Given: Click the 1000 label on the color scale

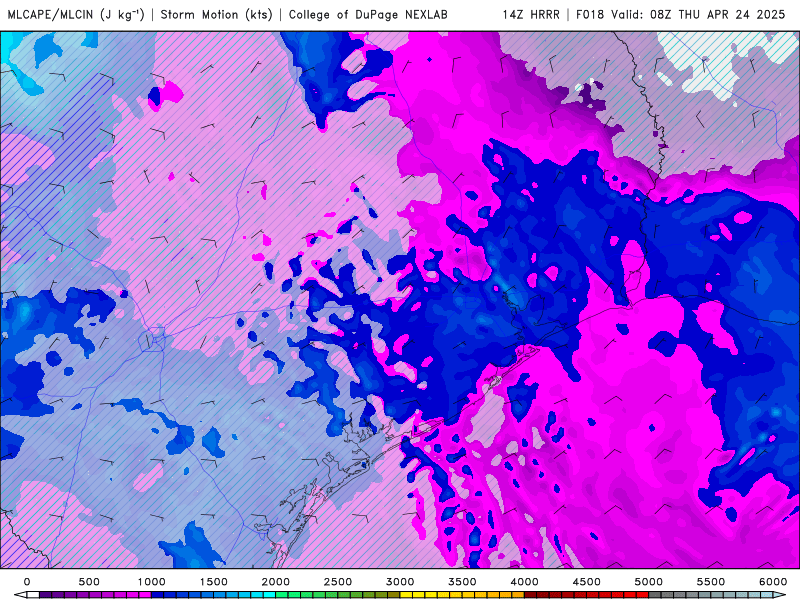Looking at the screenshot, I should 152,582.
